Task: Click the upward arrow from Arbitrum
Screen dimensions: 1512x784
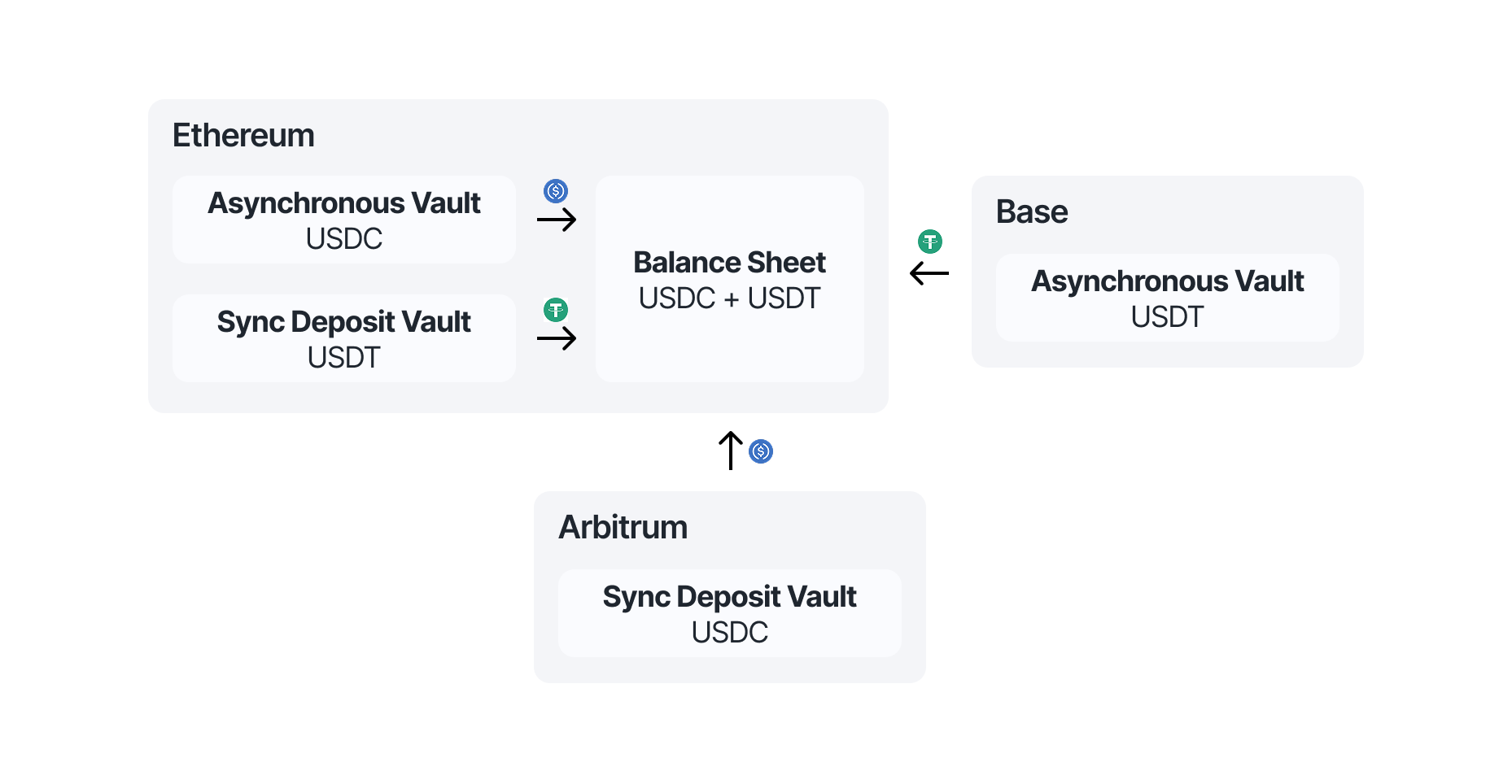Action: [731, 450]
